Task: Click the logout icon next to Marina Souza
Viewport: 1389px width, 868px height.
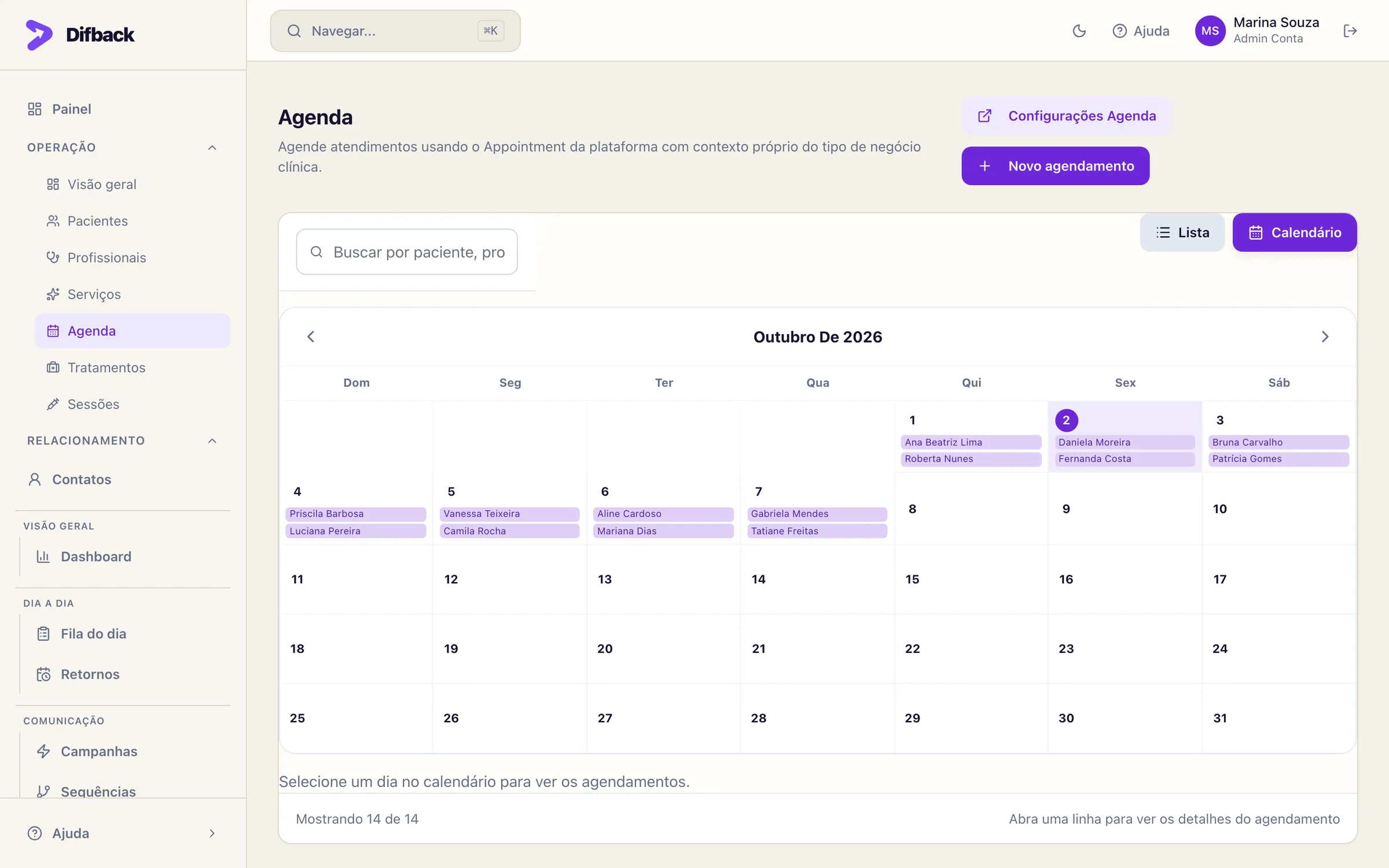Action: point(1350,31)
